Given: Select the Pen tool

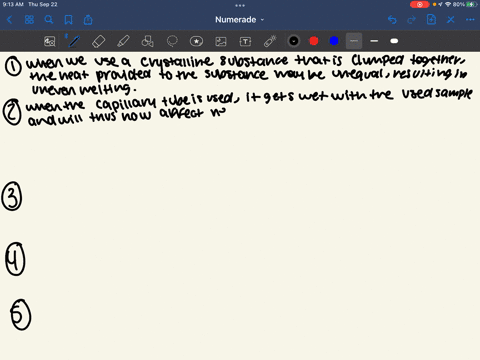Looking at the screenshot, I should [x=74, y=41].
